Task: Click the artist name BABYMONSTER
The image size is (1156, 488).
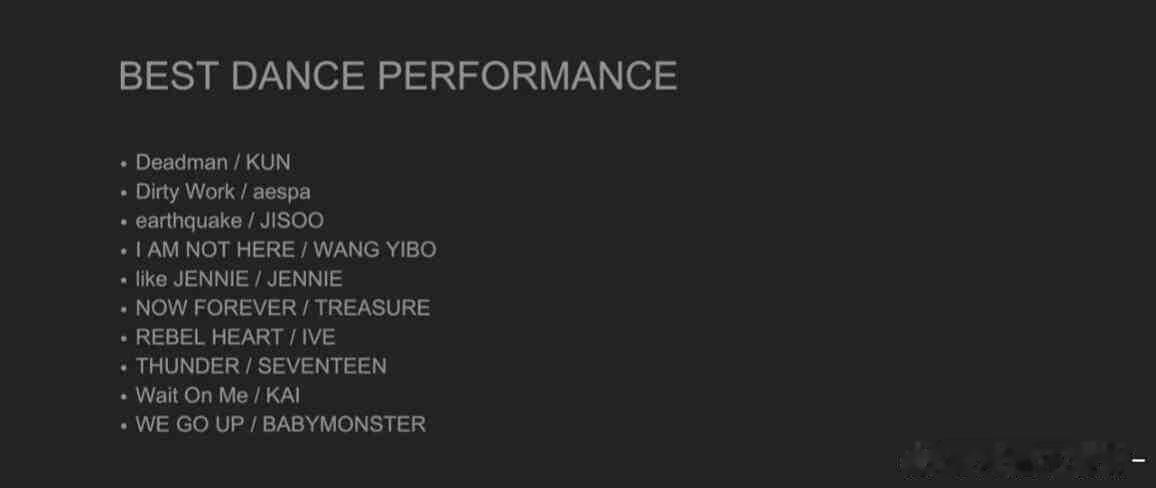Action: [x=344, y=424]
